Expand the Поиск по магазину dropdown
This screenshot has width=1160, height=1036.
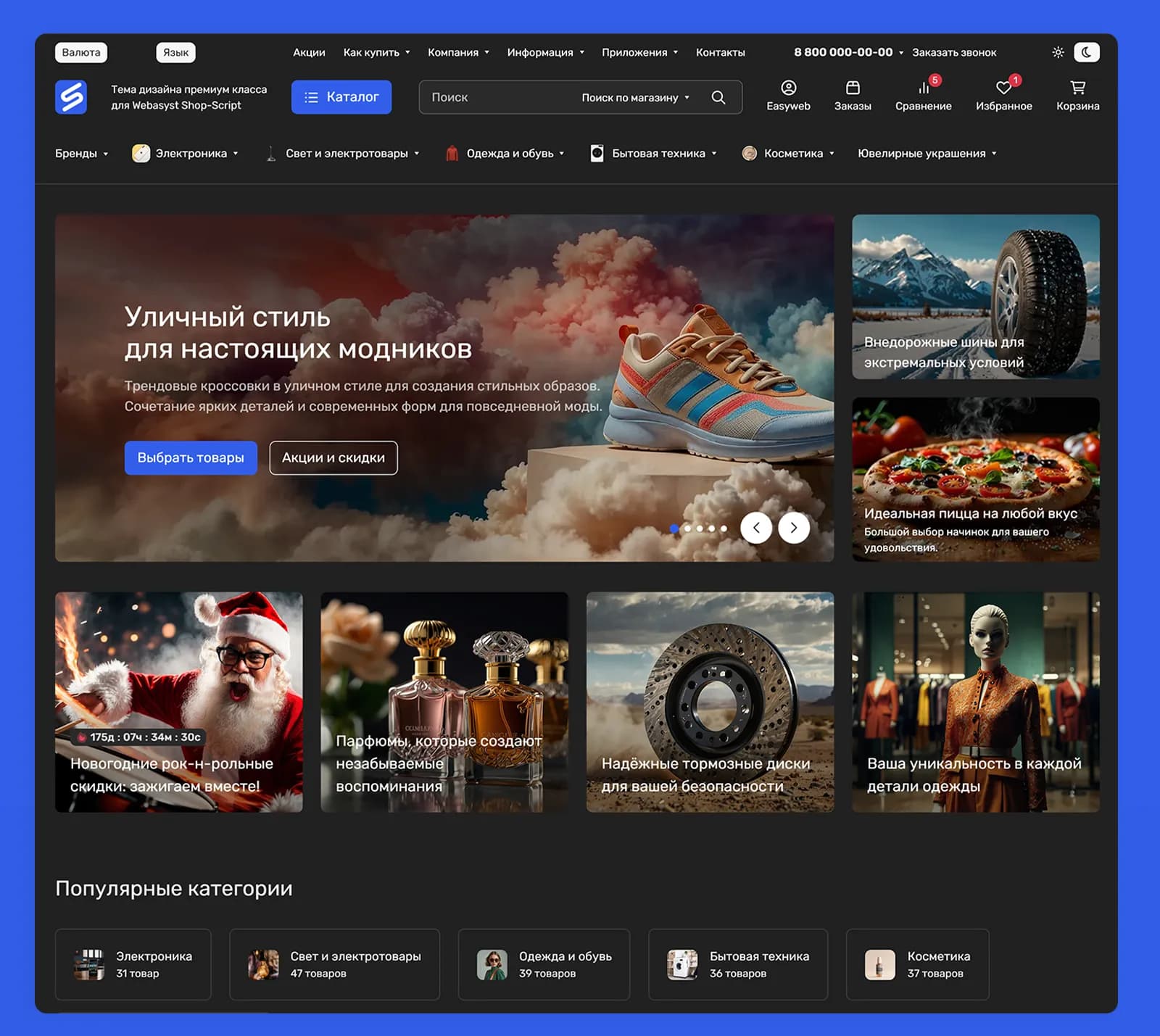635,97
